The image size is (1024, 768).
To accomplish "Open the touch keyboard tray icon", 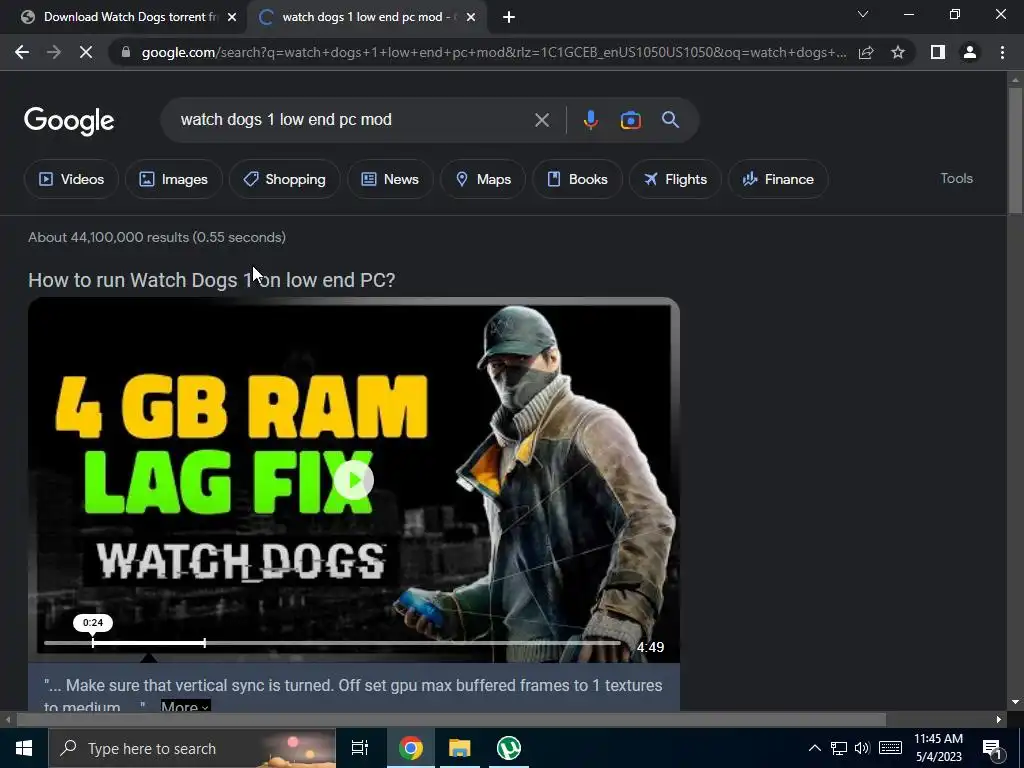I will [890, 748].
